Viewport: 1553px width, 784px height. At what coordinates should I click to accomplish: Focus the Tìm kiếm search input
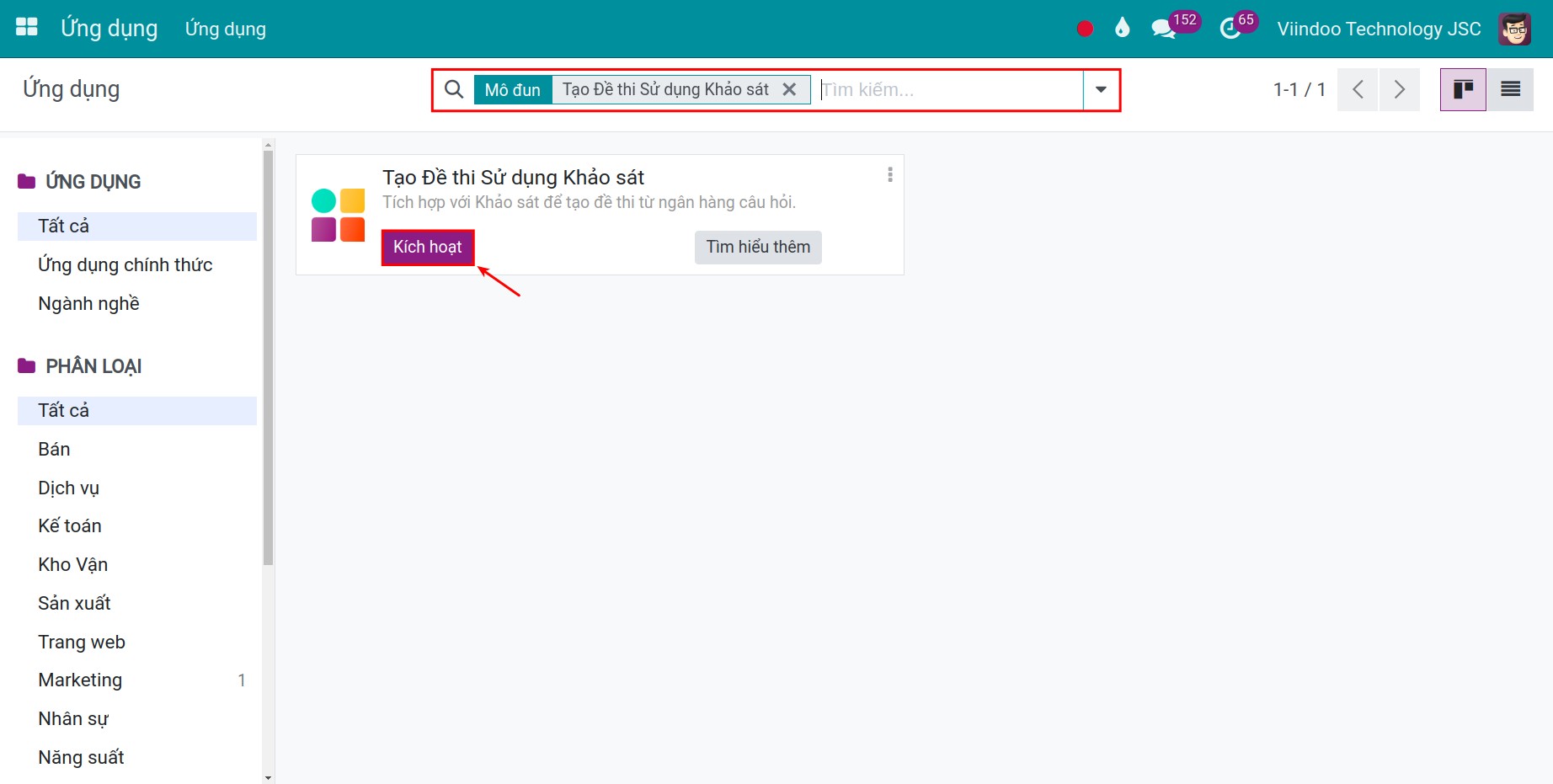(950, 89)
